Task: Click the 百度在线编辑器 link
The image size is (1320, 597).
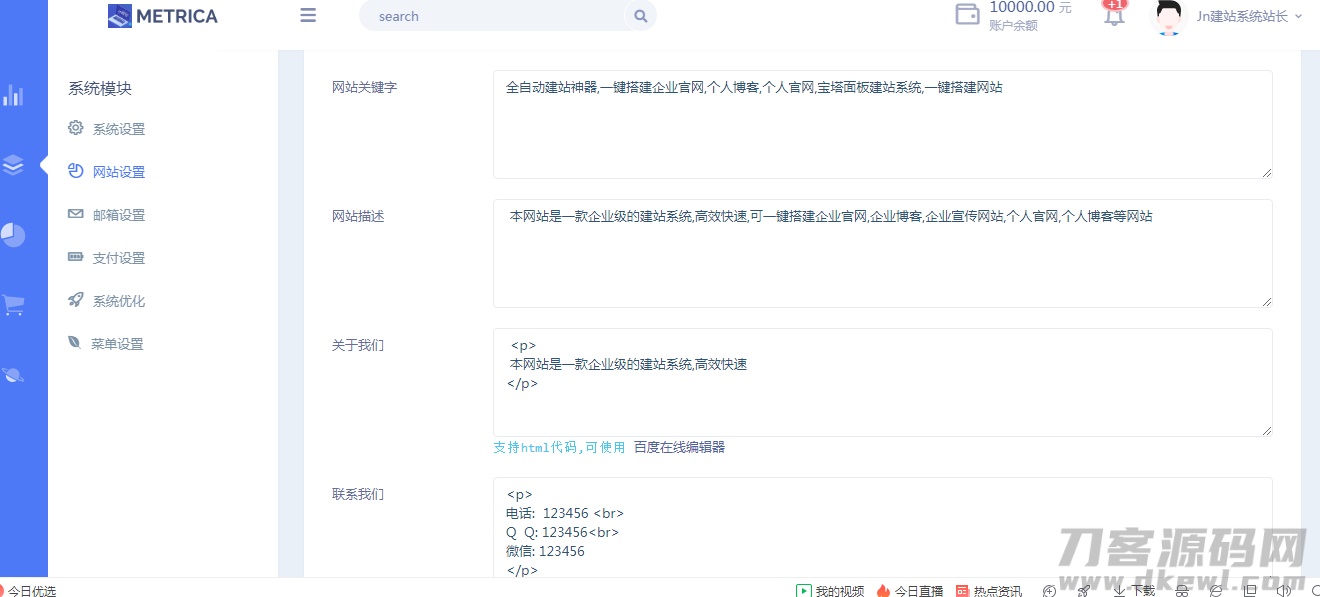Action: pos(679,447)
